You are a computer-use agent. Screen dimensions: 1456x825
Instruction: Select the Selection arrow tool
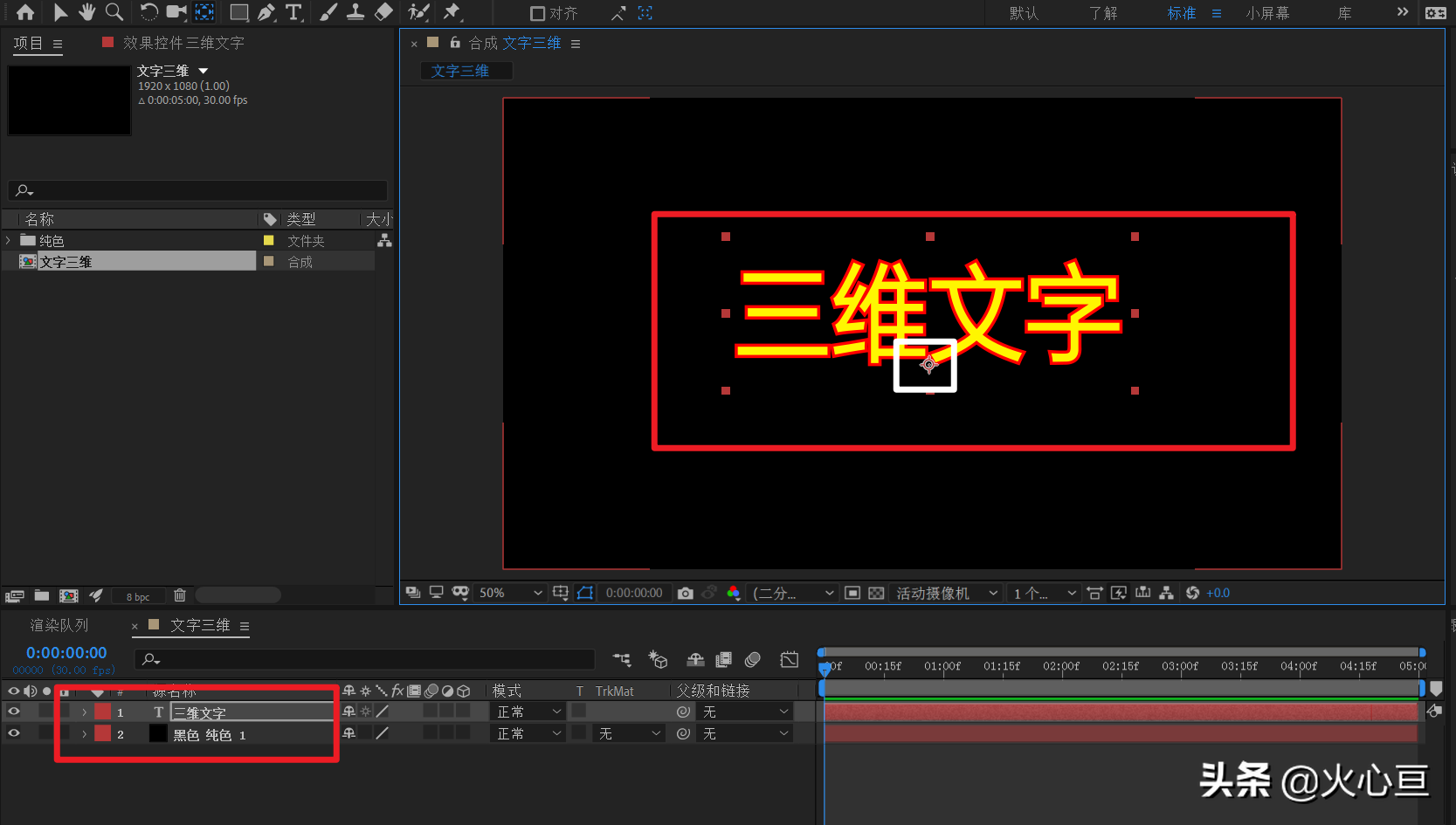[x=59, y=12]
